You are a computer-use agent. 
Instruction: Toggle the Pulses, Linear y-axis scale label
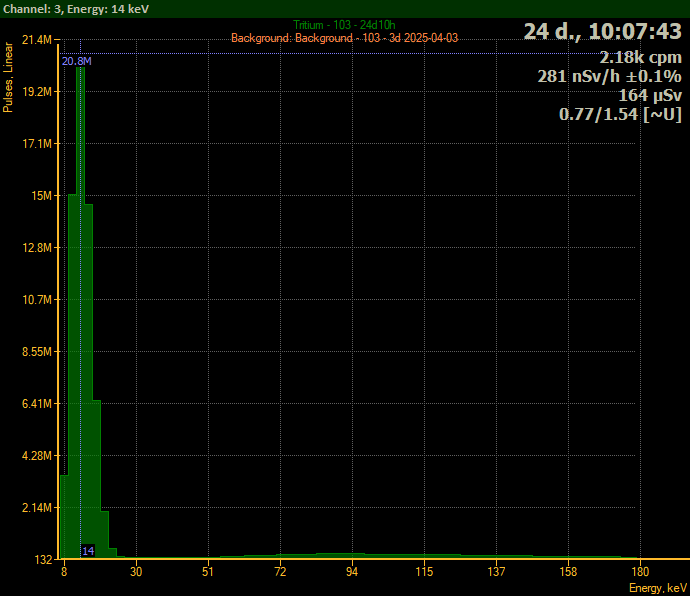(x=9, y=77)
